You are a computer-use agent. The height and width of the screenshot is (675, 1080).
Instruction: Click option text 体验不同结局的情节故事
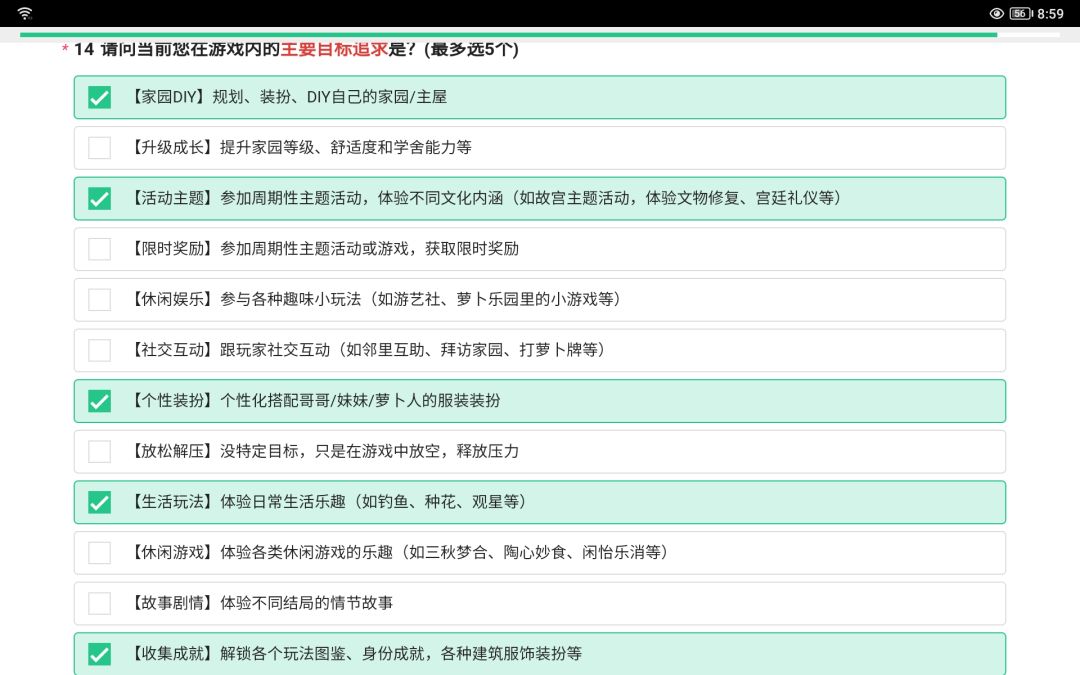307,603
